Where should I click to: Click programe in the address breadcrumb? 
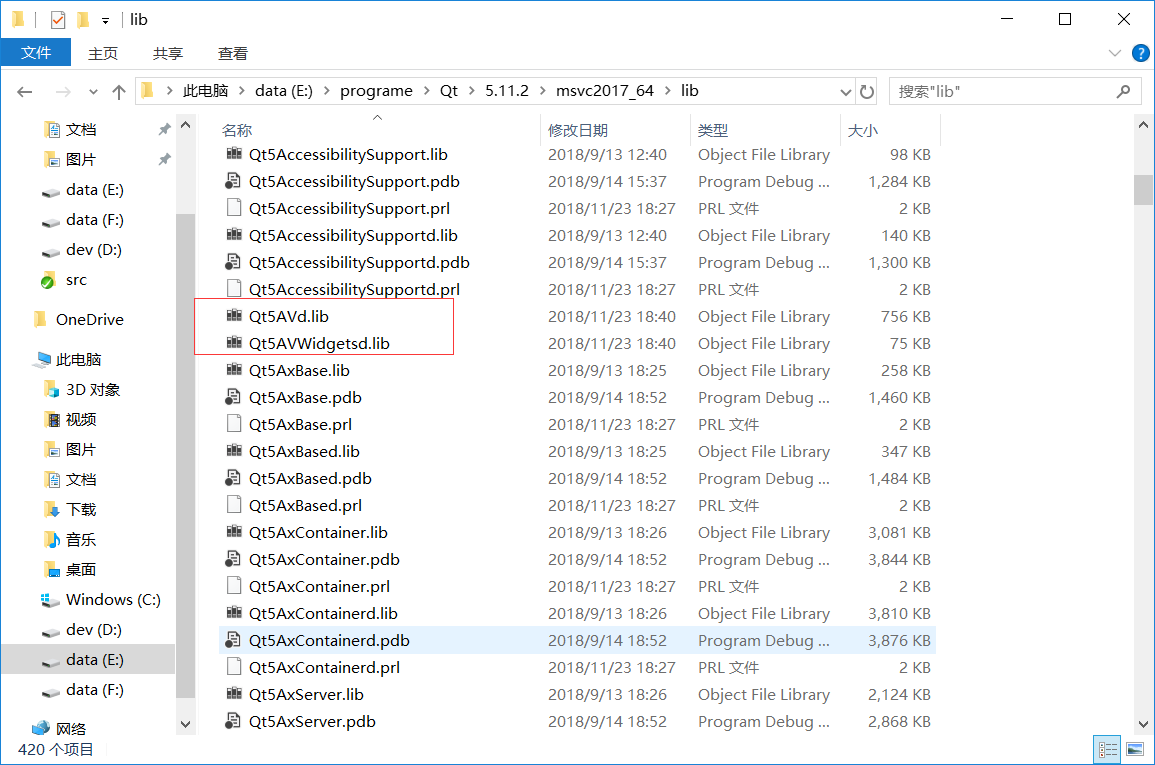(376, 91)
